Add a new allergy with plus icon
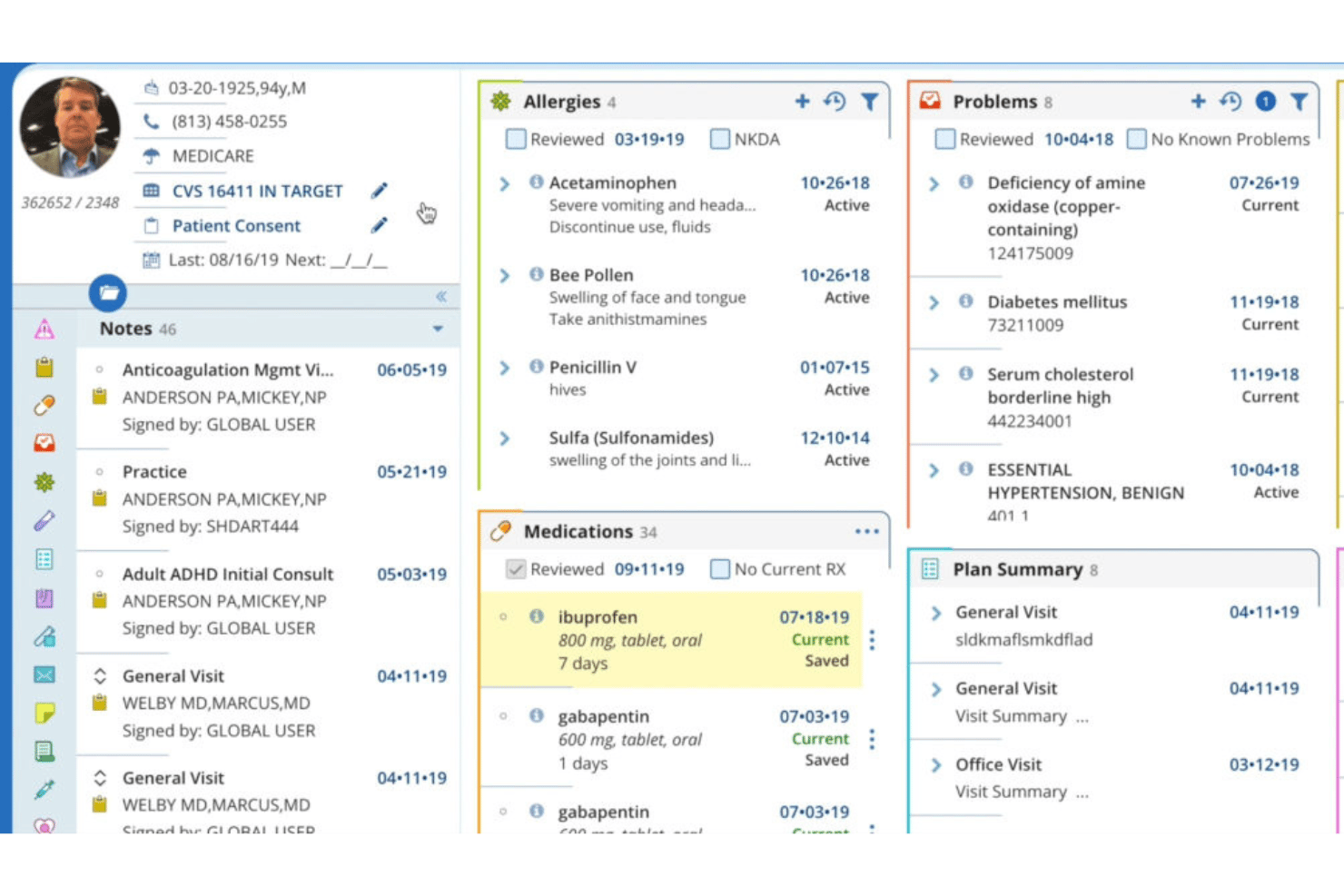Viewport: 1344px width, 896px height. [802, 101]
